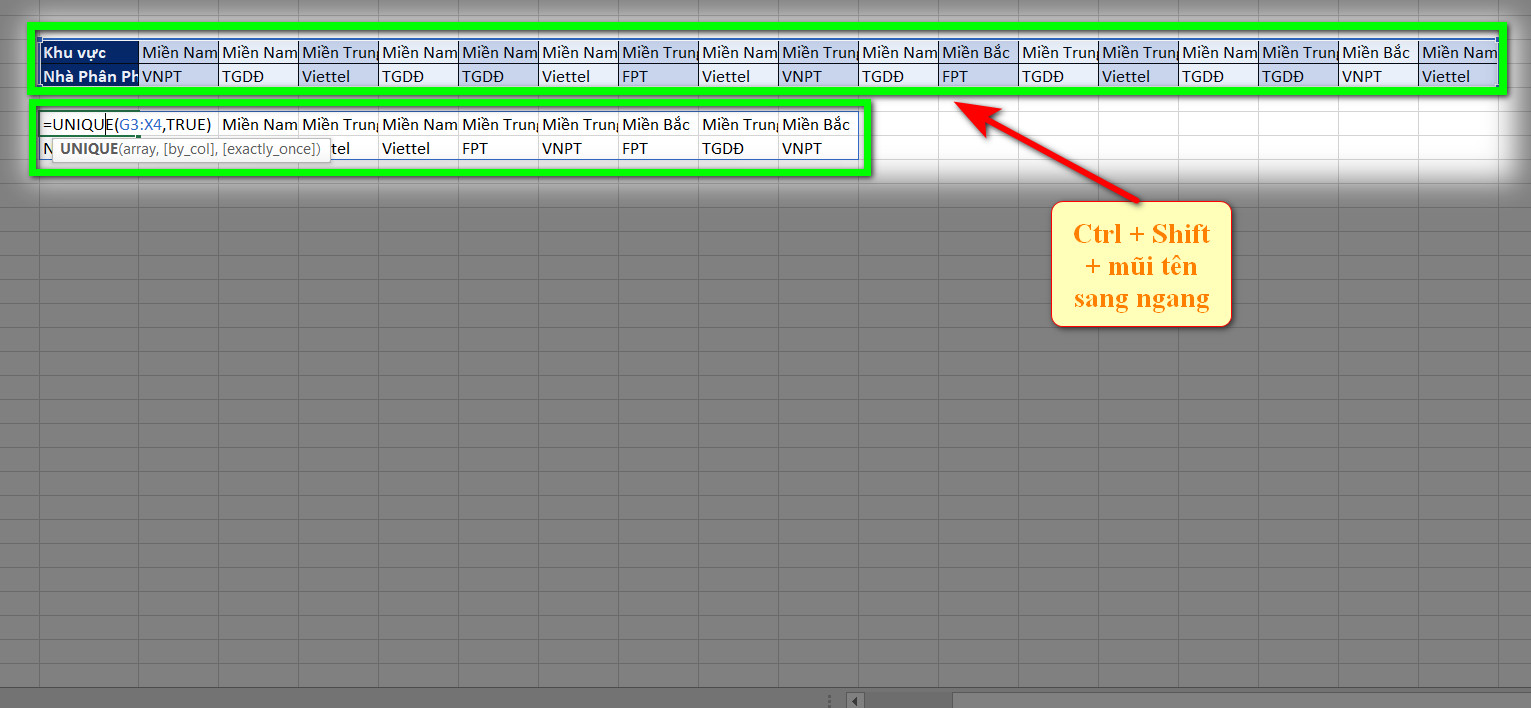This screenshot has width=1531, height=708.
Task: In the UNIQUE results, select Miền Trung above TGDĐ
Action: click(x=739, y=125)
